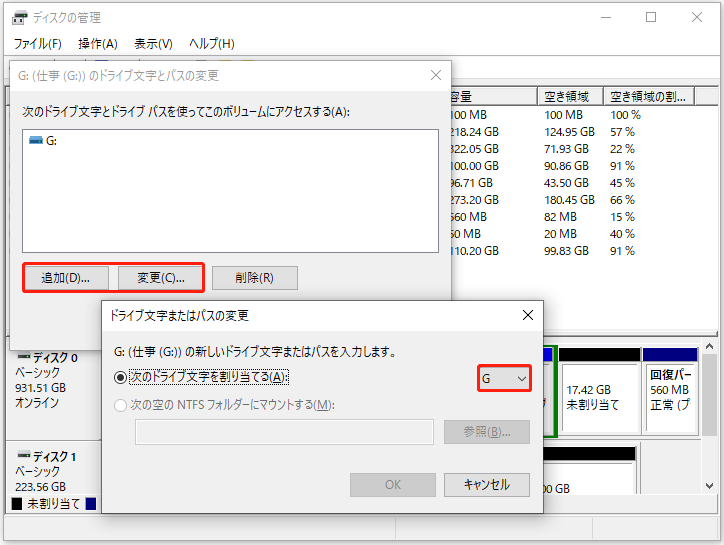Click the 124.95 GB free space cell
724x545 pixels.
(x=569, y=132)
